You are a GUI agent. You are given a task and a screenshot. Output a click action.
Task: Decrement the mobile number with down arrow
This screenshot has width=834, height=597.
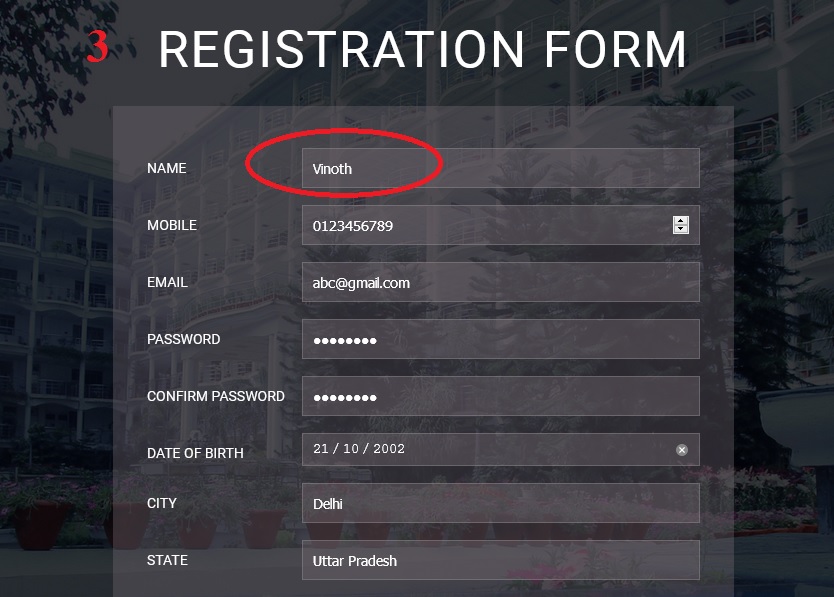tap(681, 230)
